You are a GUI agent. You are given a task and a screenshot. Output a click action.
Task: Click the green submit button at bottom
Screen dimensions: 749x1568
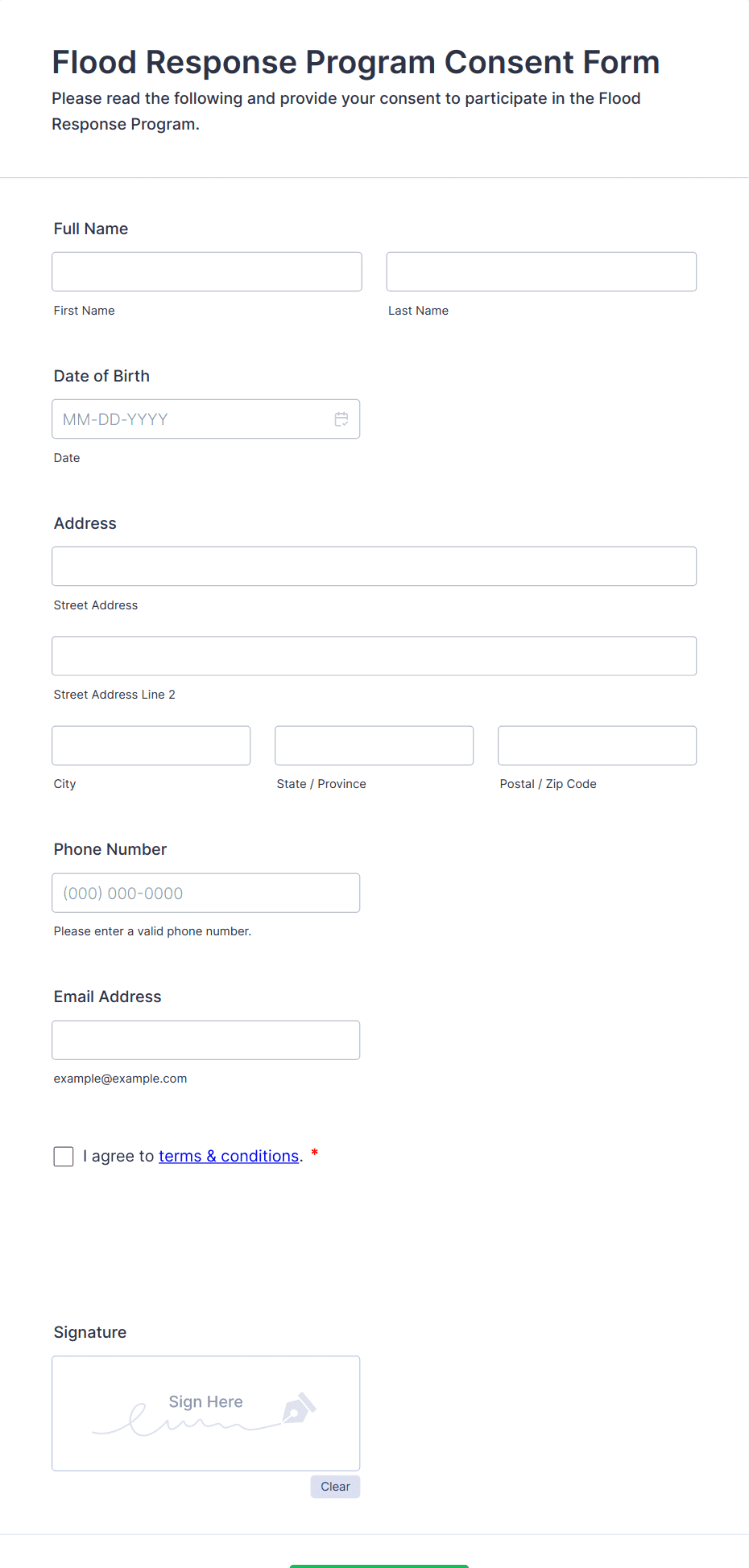click(379, 1566)
